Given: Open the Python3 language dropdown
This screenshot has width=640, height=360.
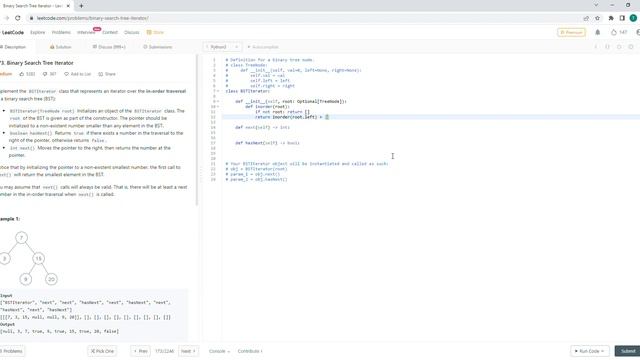Looking at the screenshot, I should point(222,47).
